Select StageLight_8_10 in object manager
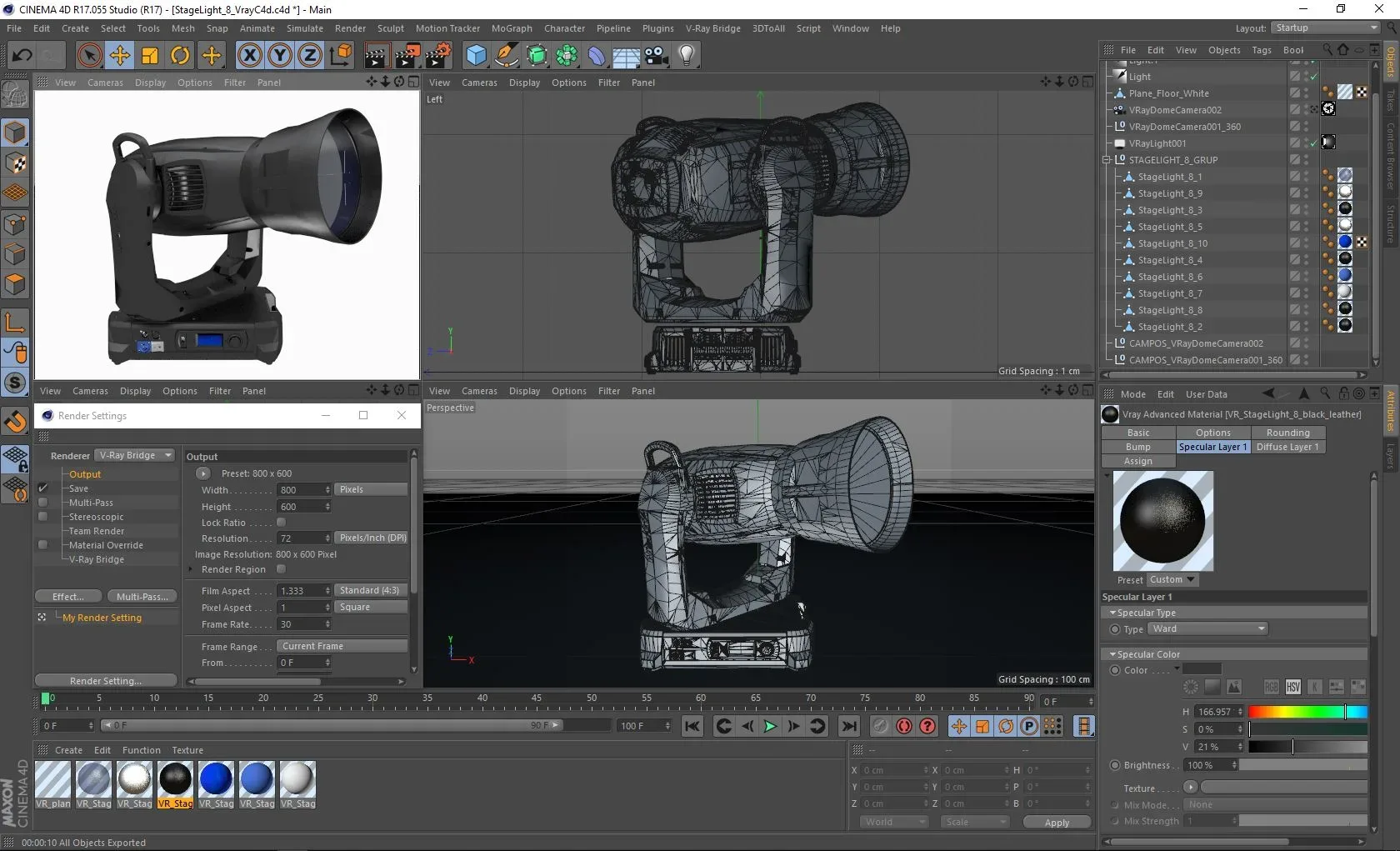 point(1172,243)
